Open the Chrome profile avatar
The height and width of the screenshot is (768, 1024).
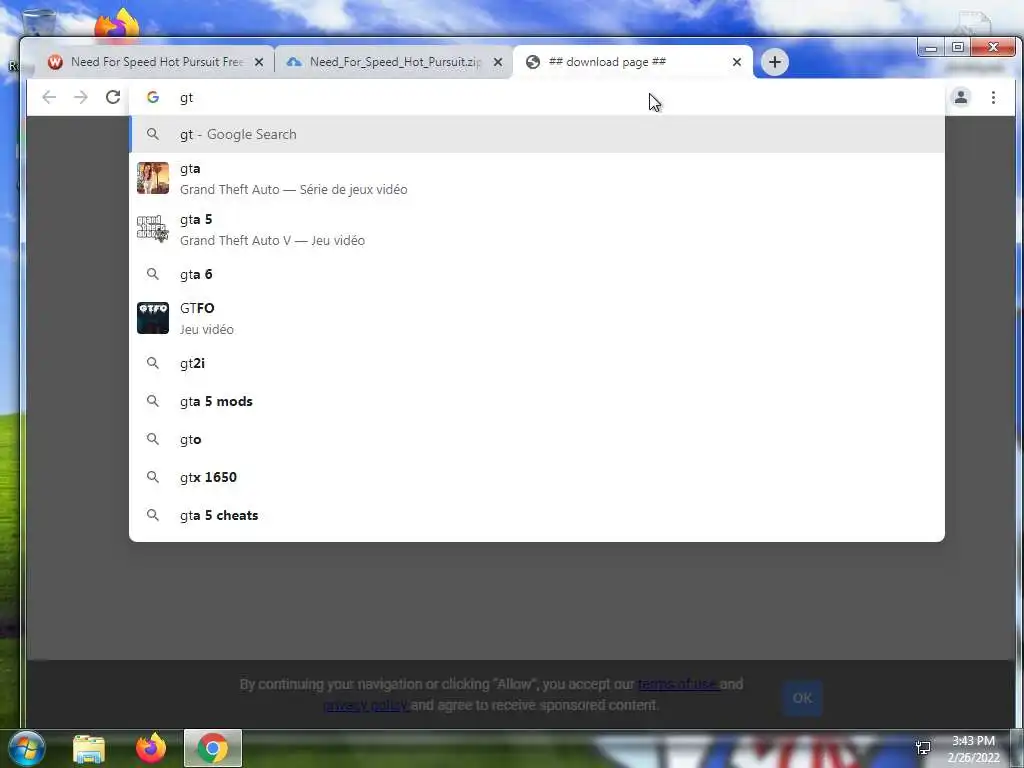961,97
